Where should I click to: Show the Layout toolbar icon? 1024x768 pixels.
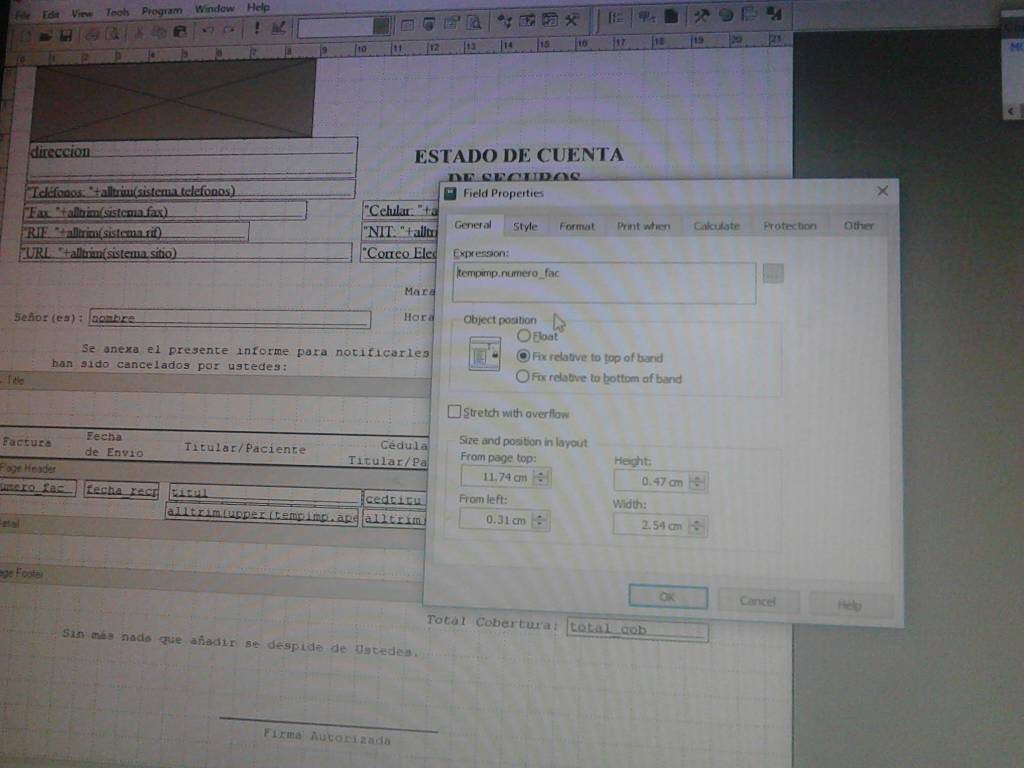748,14
